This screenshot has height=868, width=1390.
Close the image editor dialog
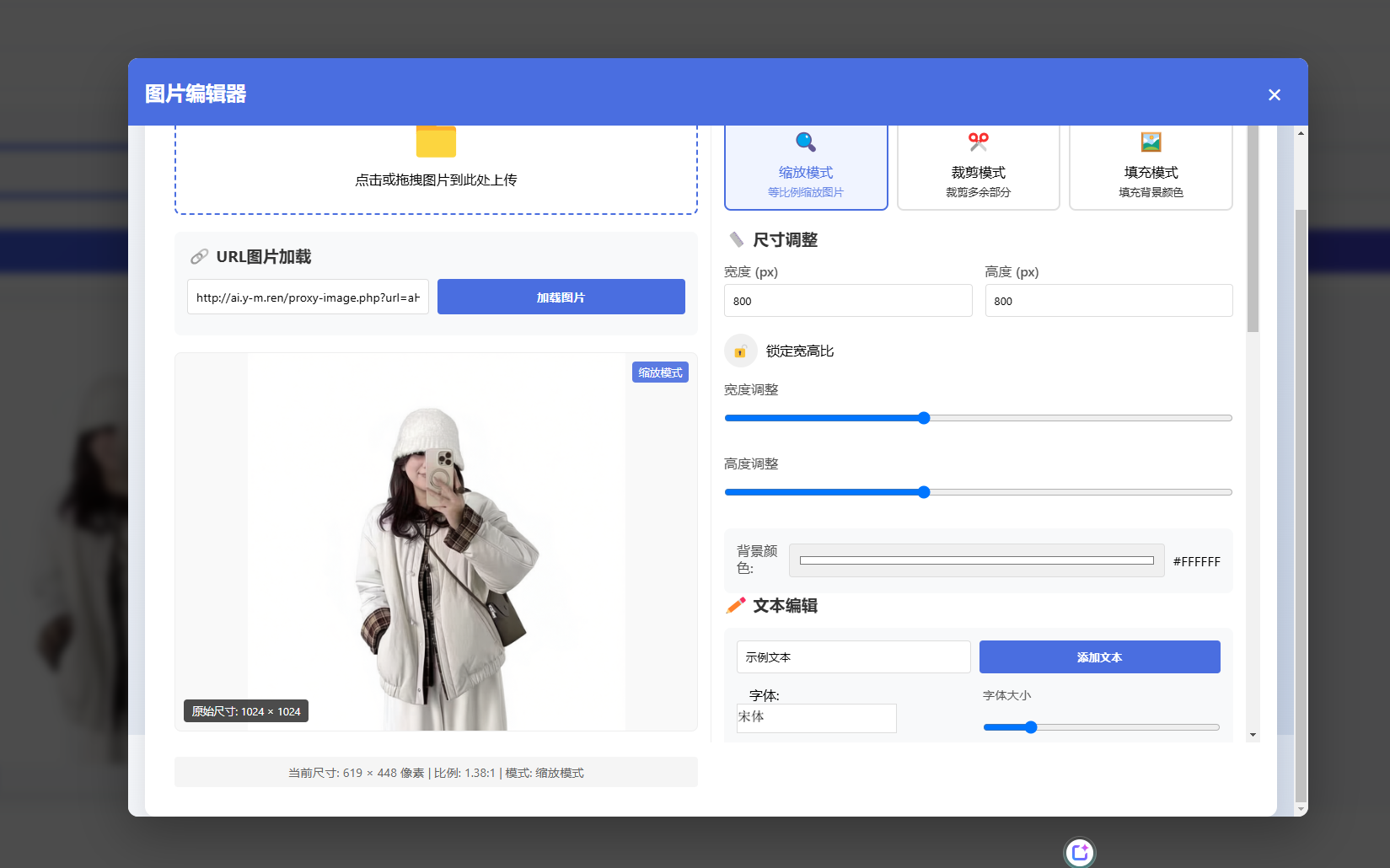click(1274, 95)
